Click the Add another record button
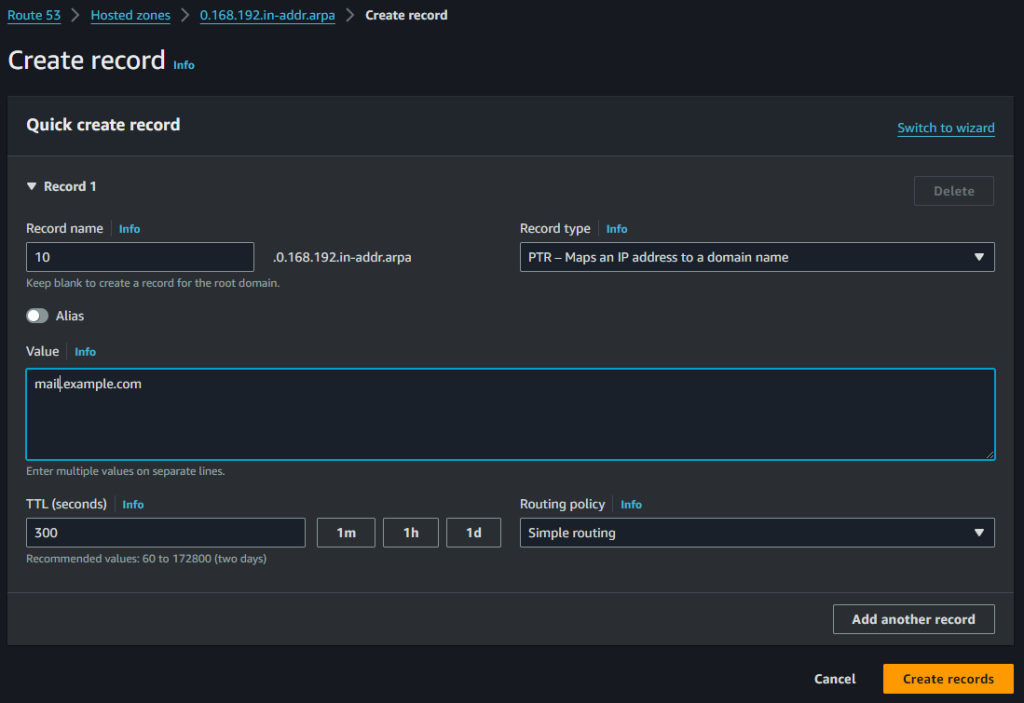This screenshot has height=703, width=1024. tap(913, 618)
